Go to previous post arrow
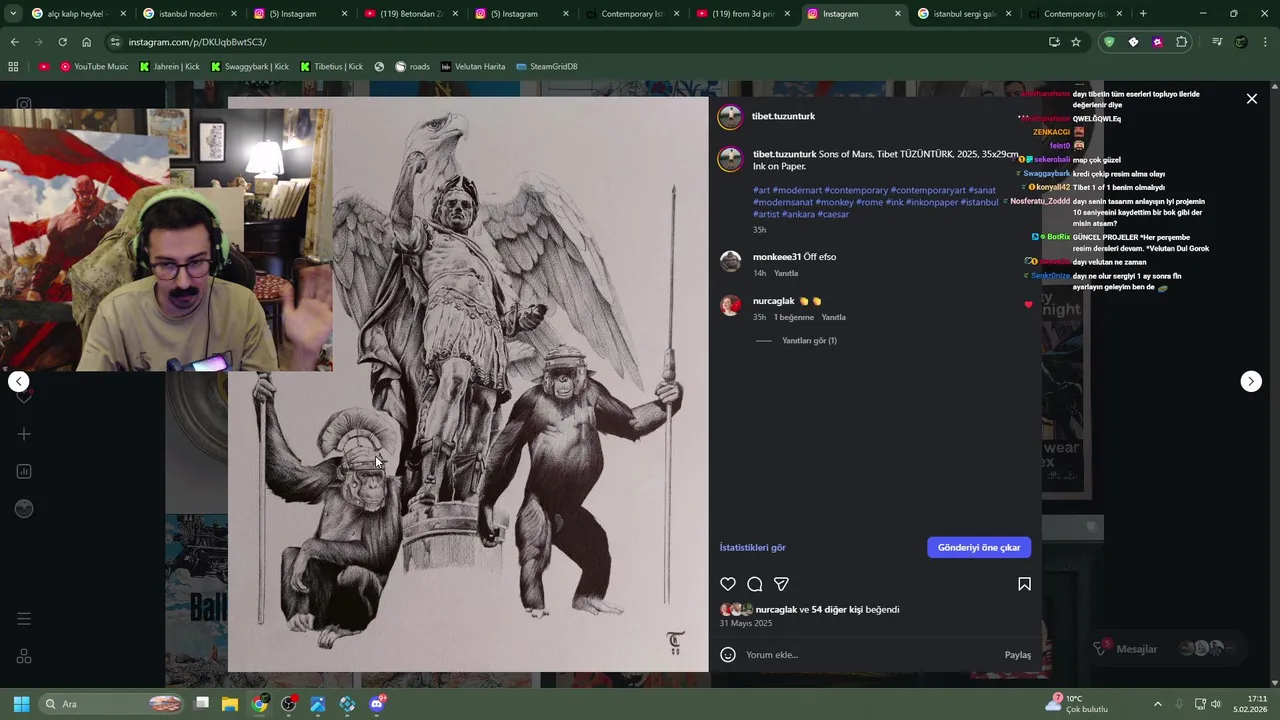 point(18,381)
